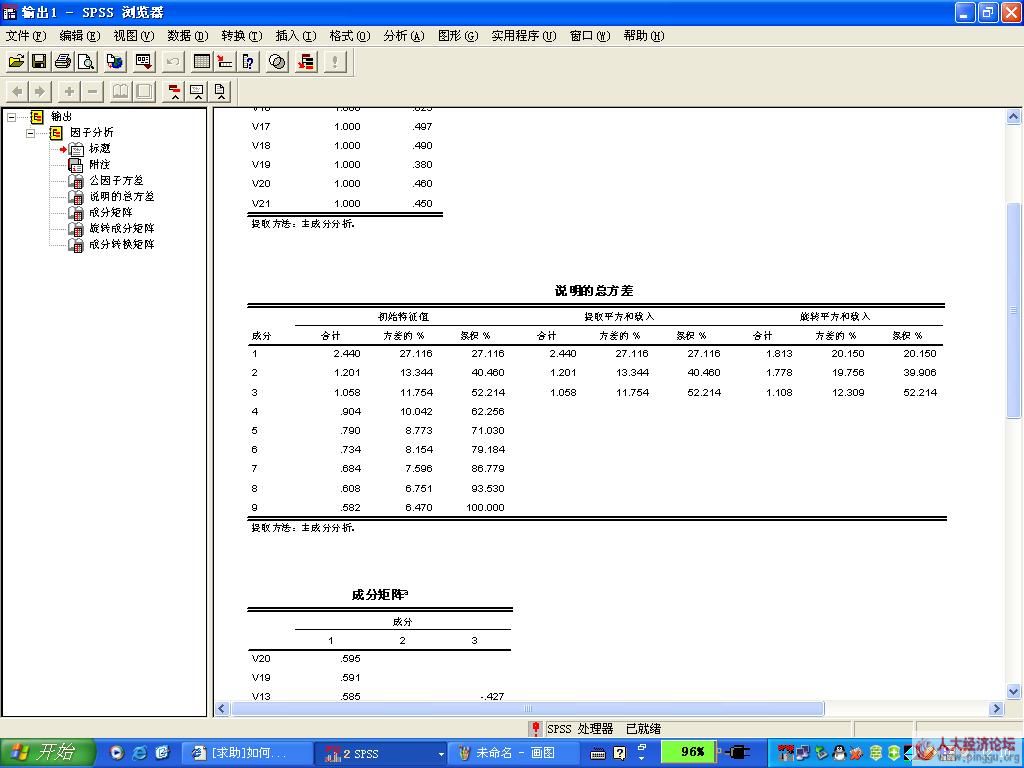The height and width of the screenshot is (768, 1024).
Task: Click the output pane's vertical scrollbar thumb
Action: tap(1014, 310)
